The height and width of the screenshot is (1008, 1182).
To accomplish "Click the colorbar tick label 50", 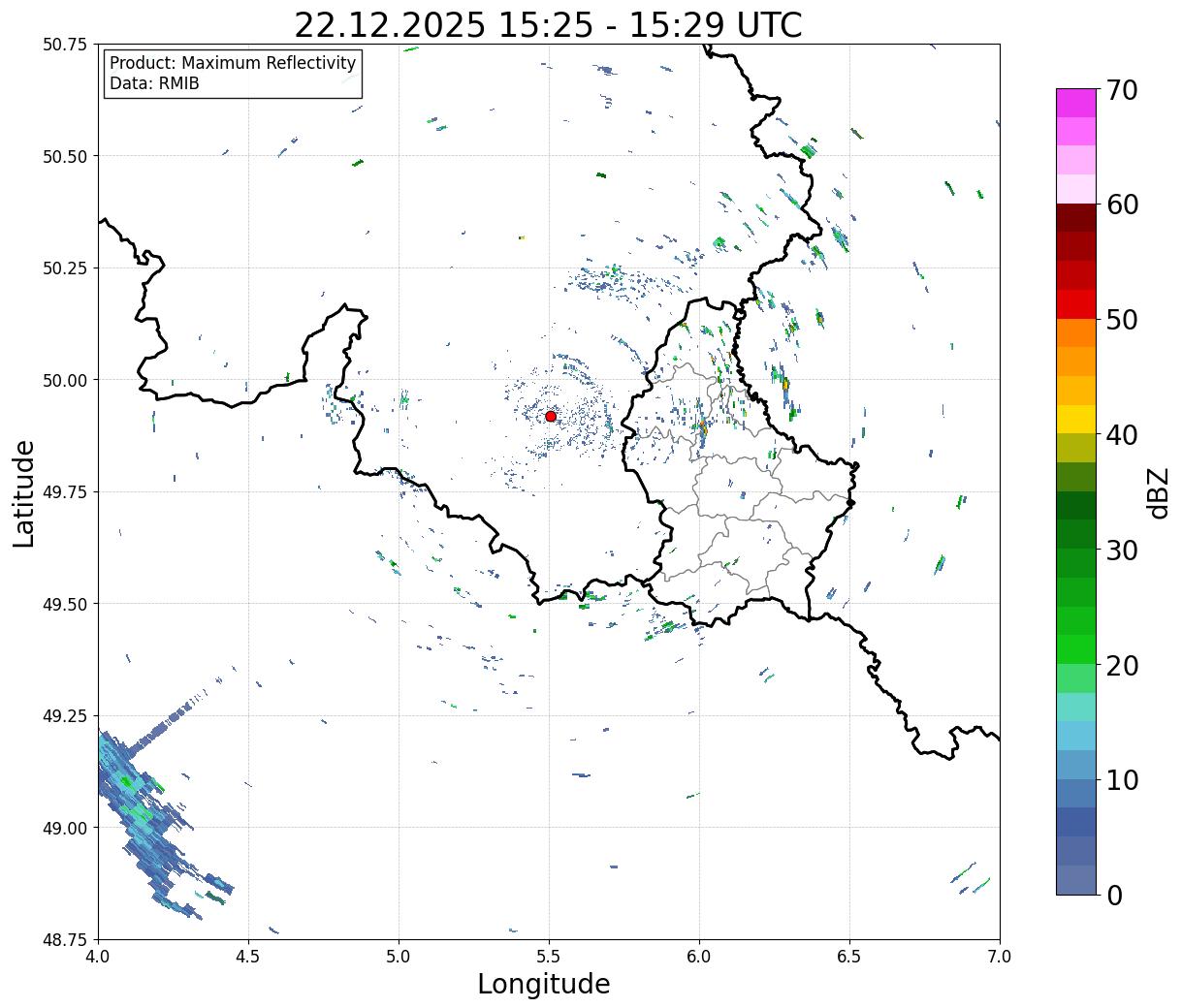I will coord(1122,320).
